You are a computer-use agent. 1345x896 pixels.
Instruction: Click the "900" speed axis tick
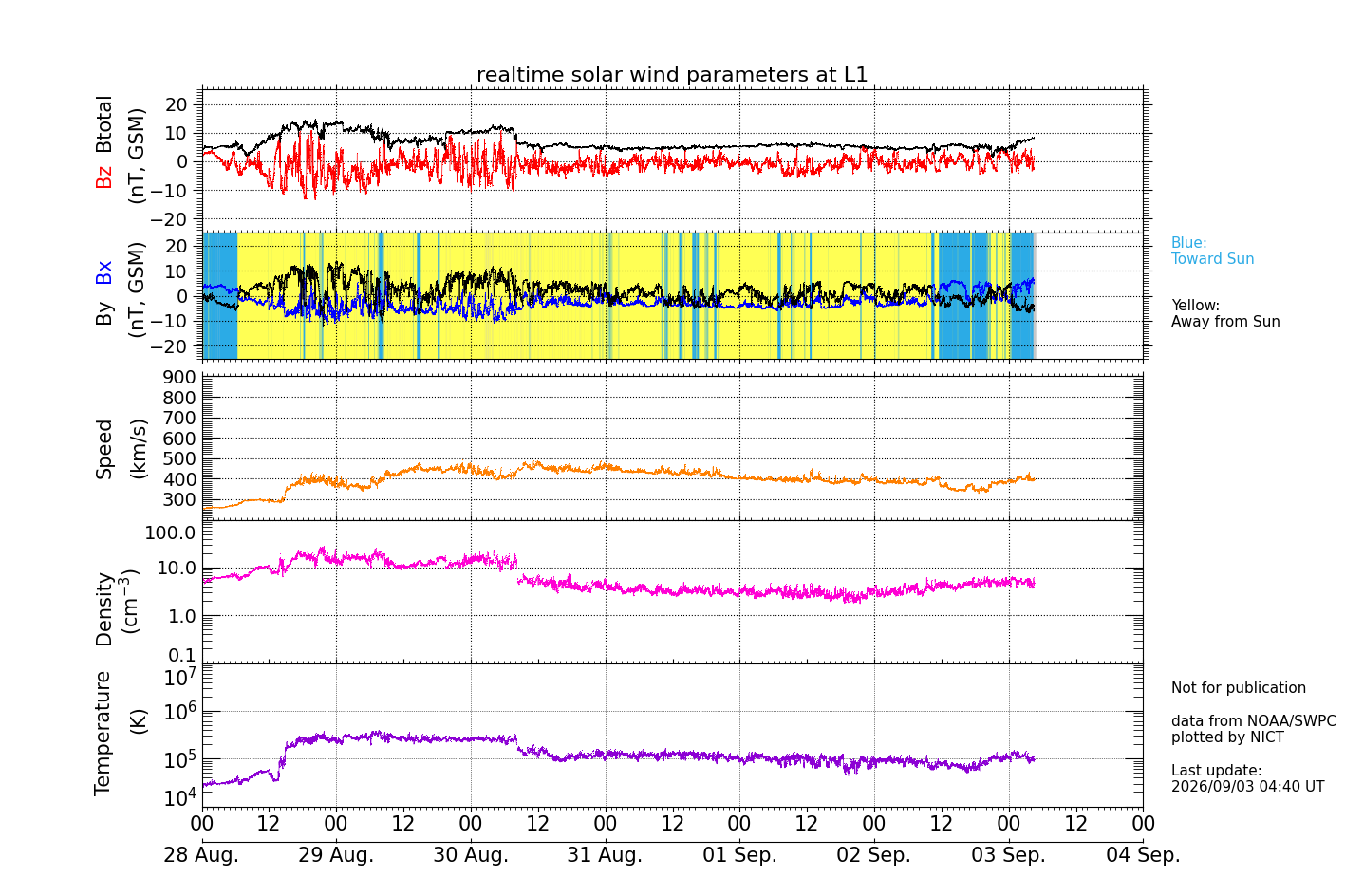(180, 378)
